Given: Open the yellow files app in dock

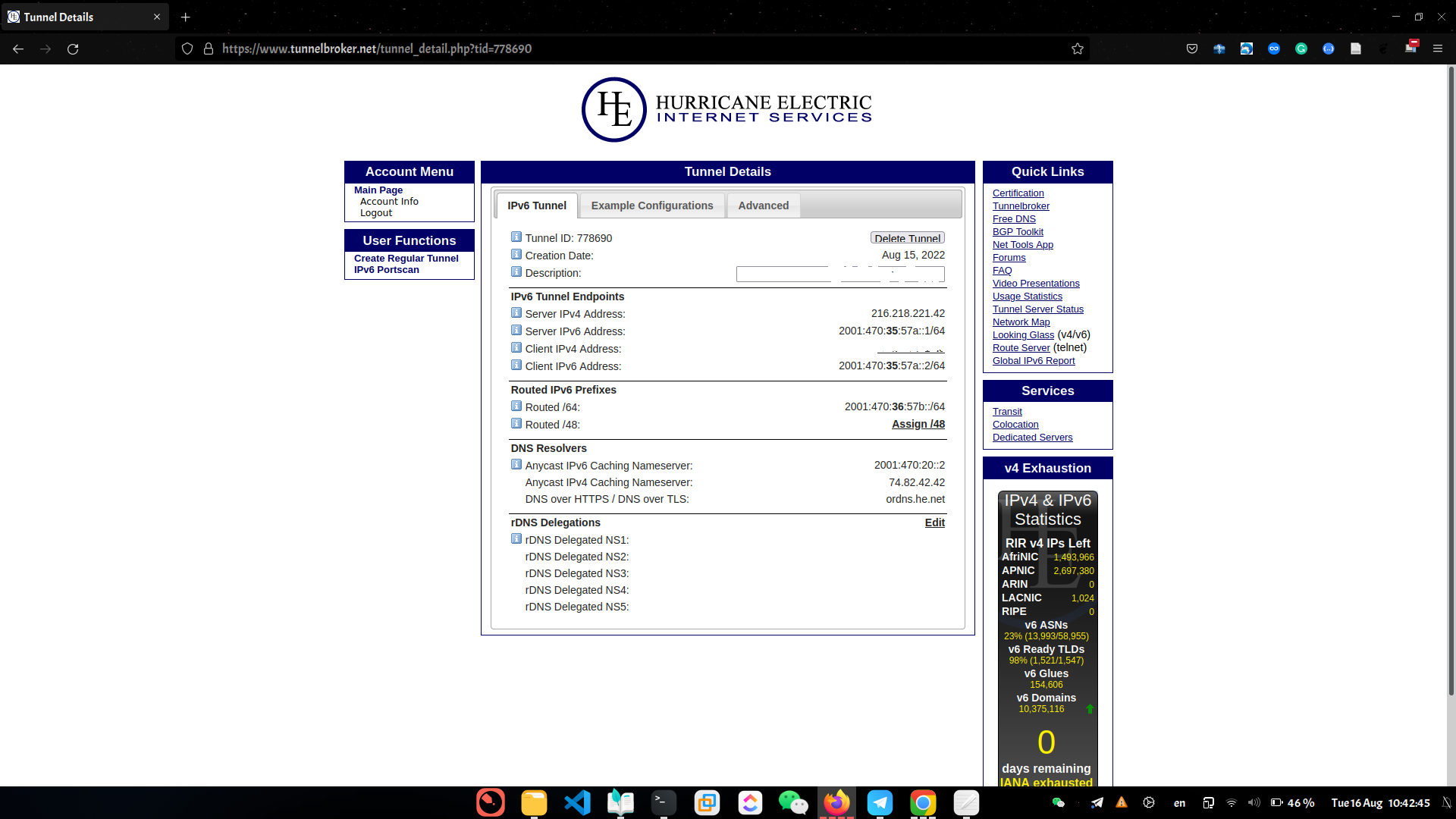Looking at the screenshot, I should pos(534,802).
